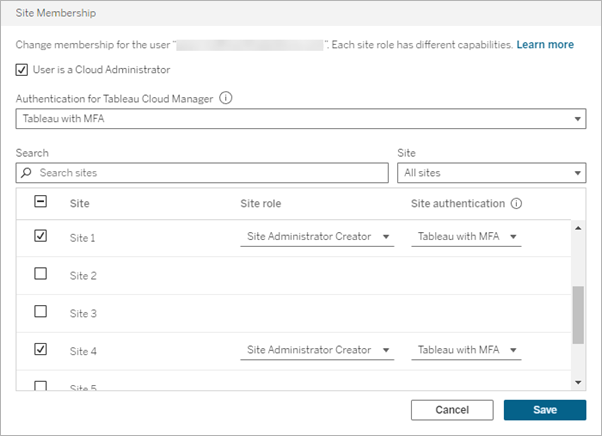602x436 pixels.
Task: Click the magnifier icon in search box
Action: pyautogui.click(x=27, y=173)
